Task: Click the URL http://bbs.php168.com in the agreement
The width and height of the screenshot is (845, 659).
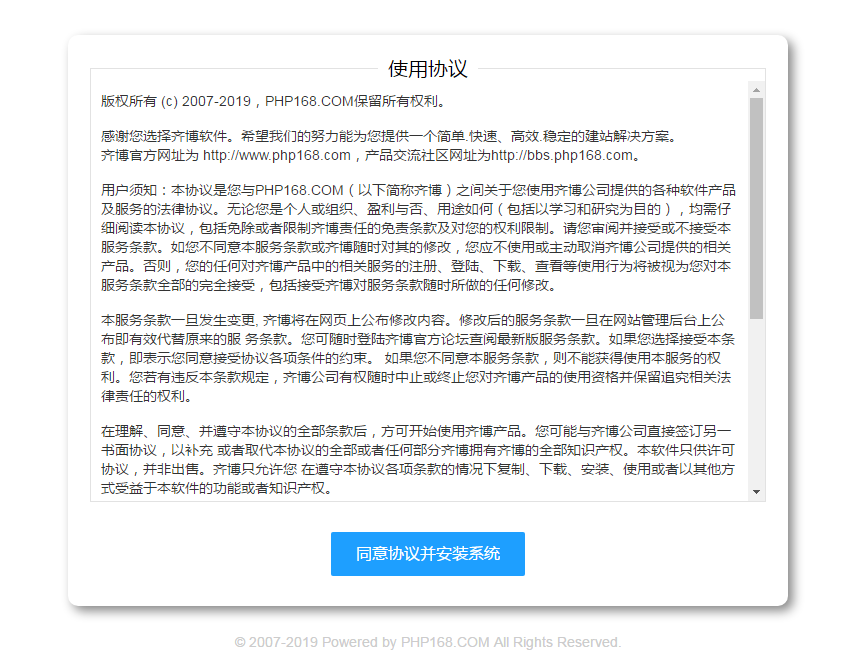Action: [x=562, y=155]
